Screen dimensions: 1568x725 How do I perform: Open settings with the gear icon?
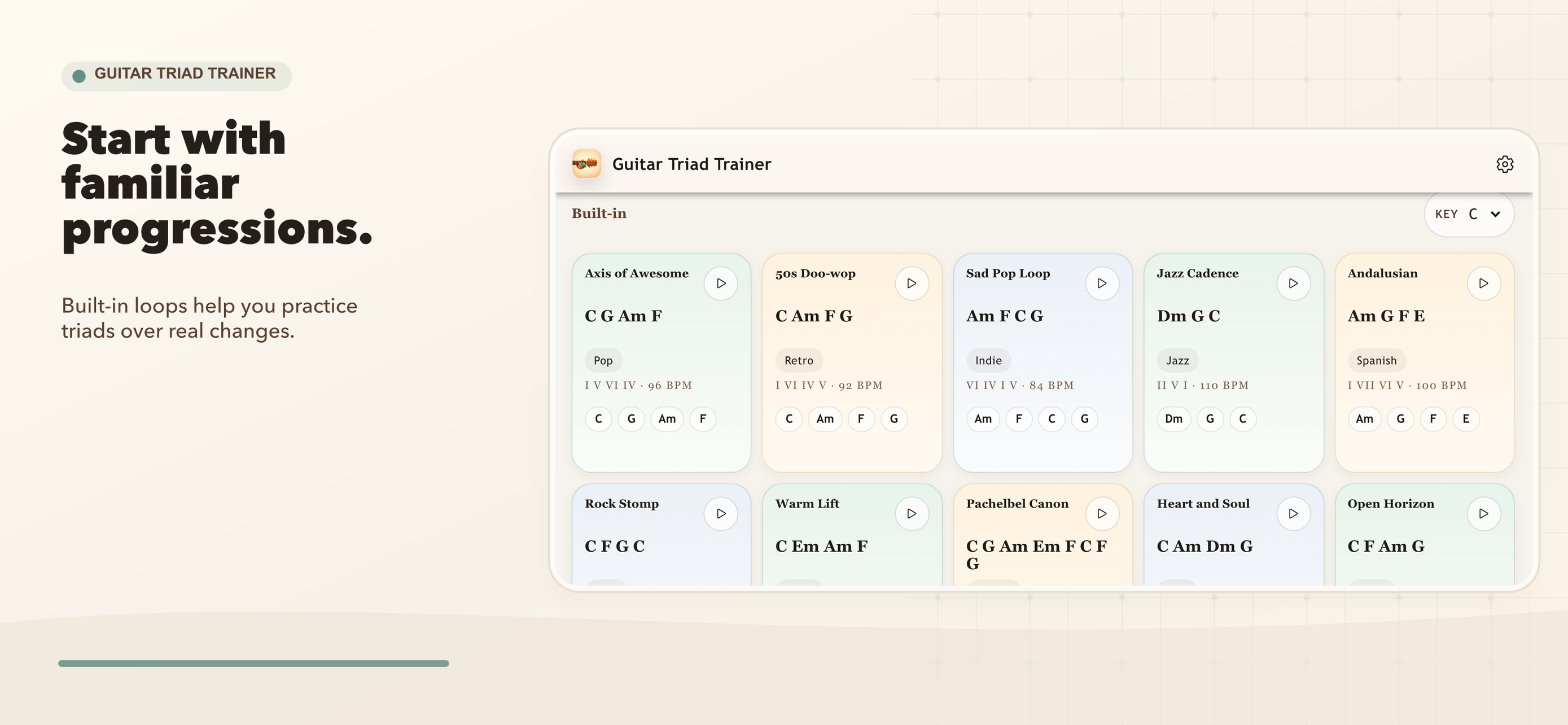(1505, 164)
